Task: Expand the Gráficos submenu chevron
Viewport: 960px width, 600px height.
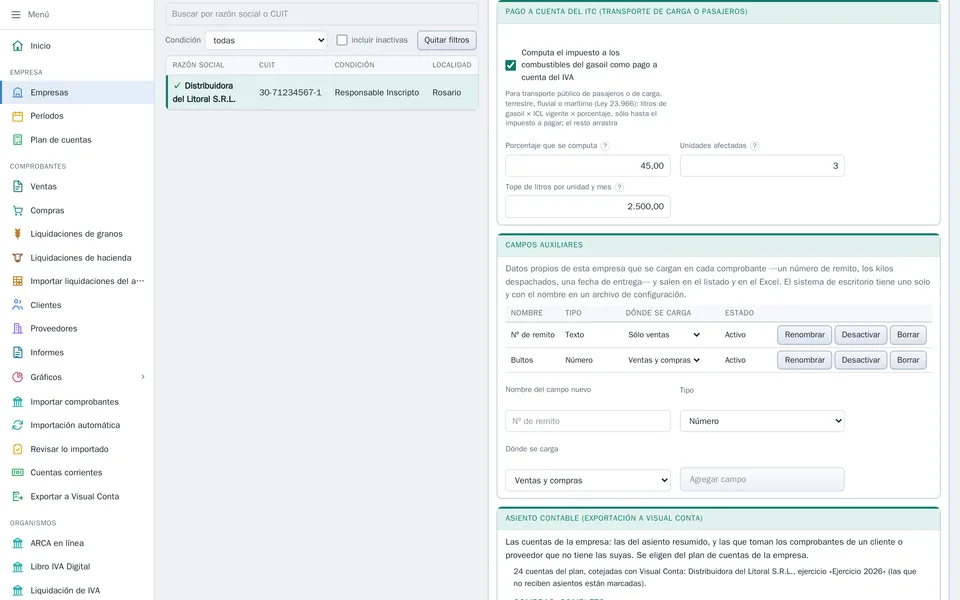Action: [x=143, y=377]
